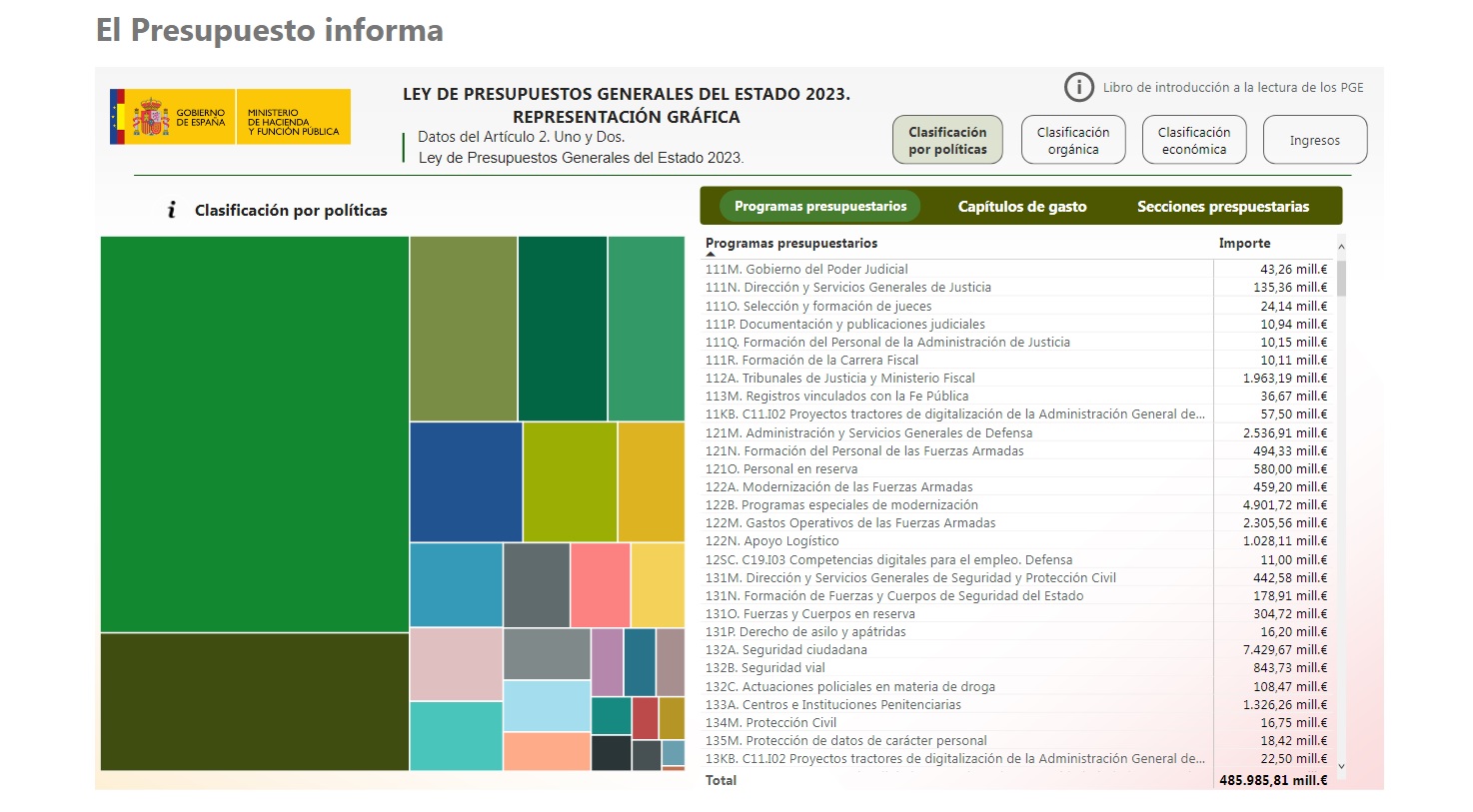1473x812 pixels.
Task: Select the row 111M. Gobierno del Poder Judicial
Action: [x=1018, y=270]
